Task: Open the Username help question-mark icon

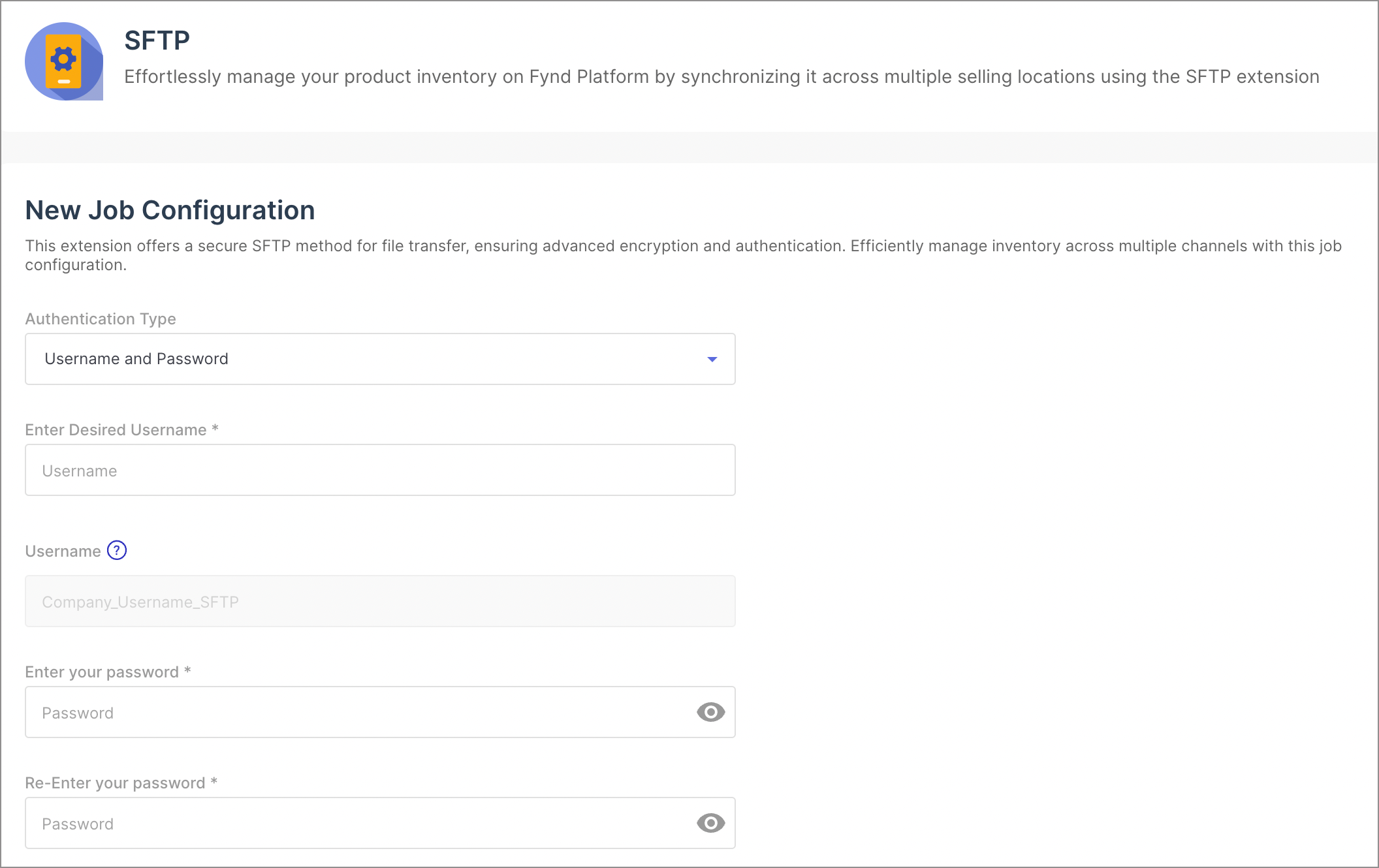Action: 117,551
